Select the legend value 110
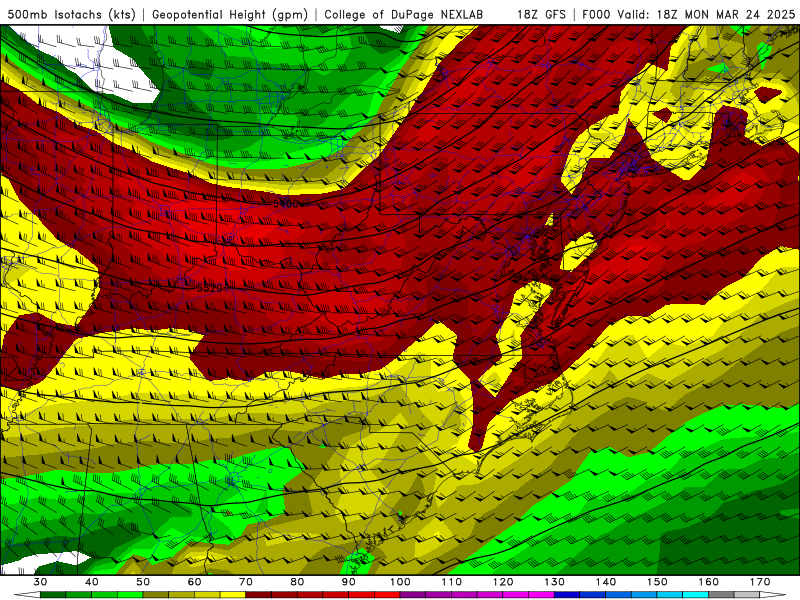The height and width of the screenshot is (600, 800). [x=452, y=582]
